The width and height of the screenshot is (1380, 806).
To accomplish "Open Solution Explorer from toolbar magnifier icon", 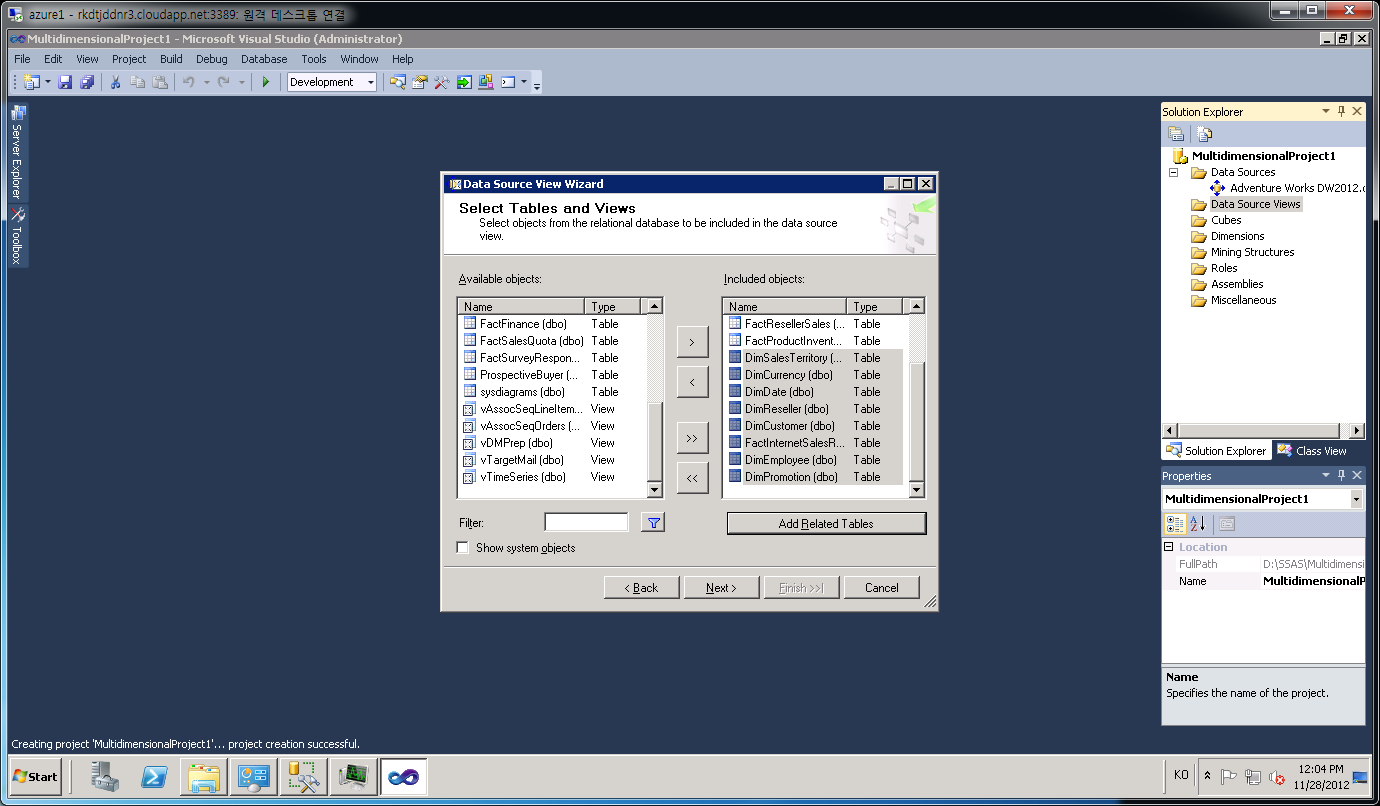I will pos(398,82).
